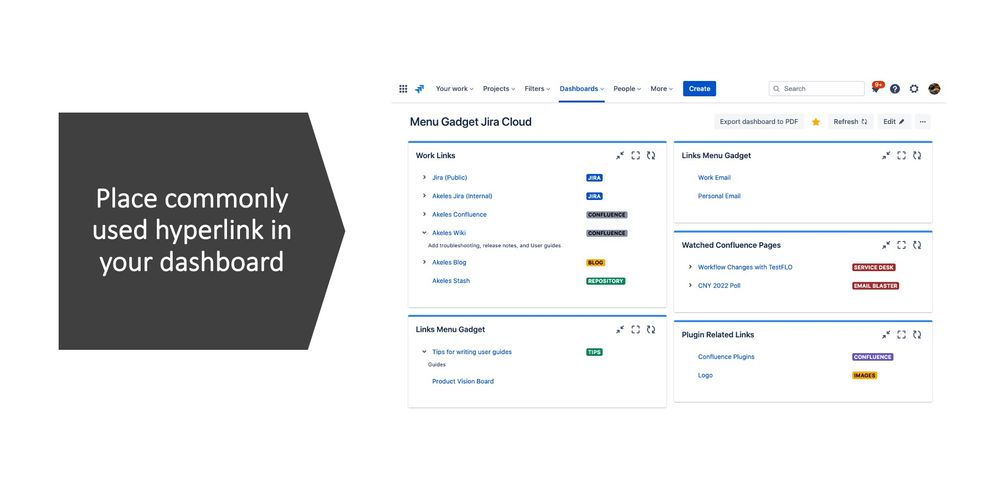Open the app switcher grid icon
This screenshot has width=999, height=489.
(403, 89)
